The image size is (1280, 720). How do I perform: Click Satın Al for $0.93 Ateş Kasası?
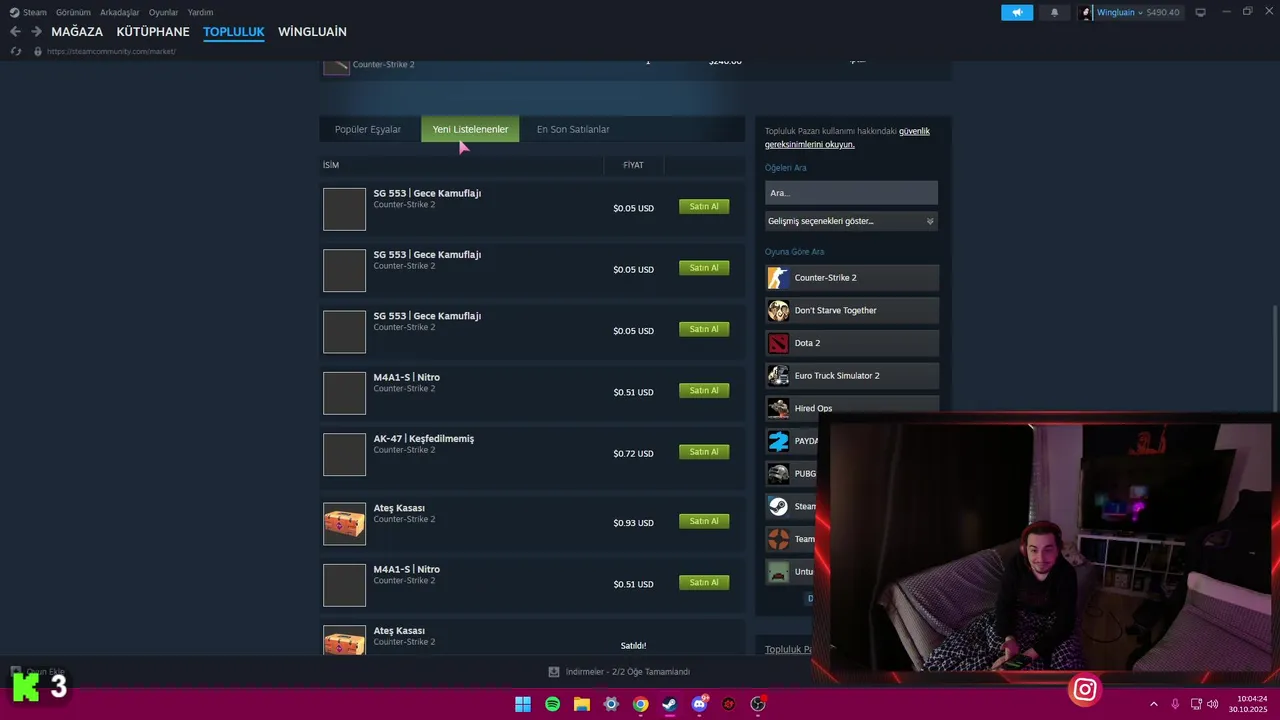(704, 521)
